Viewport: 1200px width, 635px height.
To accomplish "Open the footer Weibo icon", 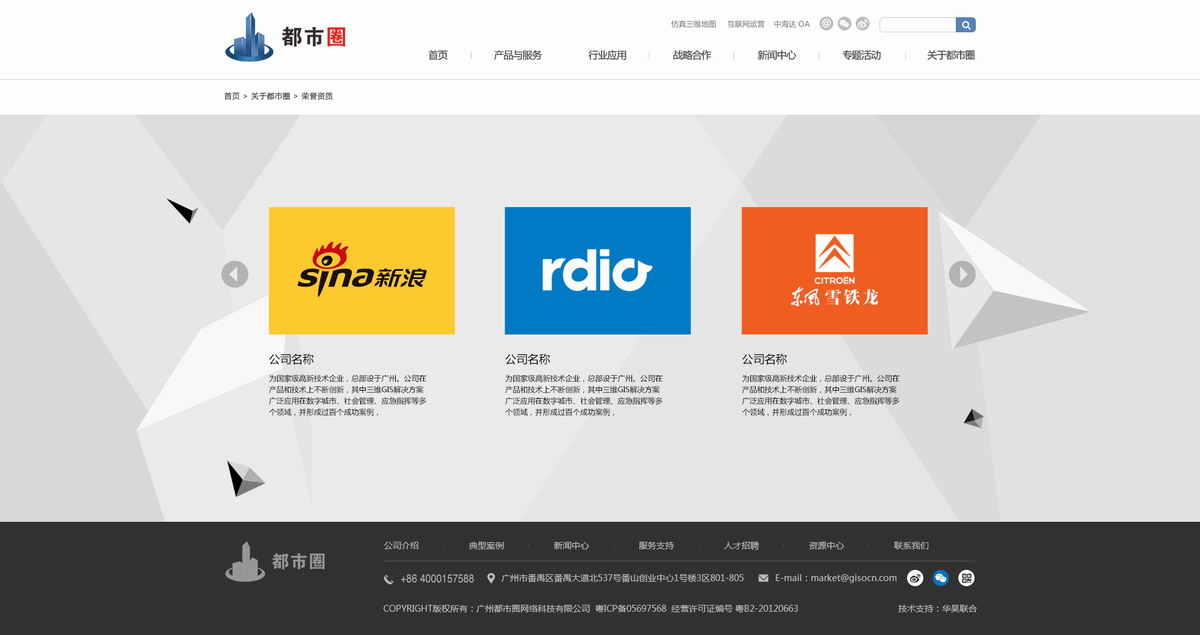I will (x=915, y=578).
